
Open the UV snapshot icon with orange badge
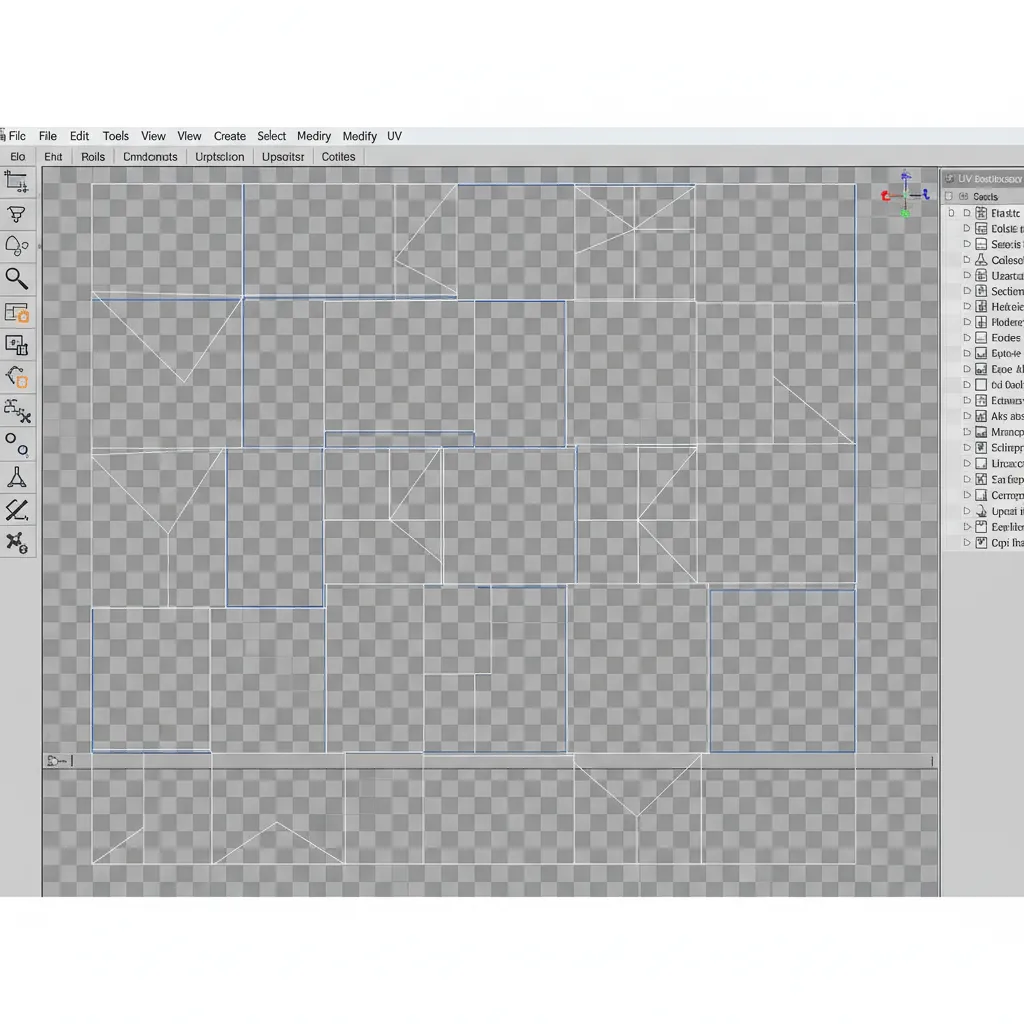(x=17, y=313)
